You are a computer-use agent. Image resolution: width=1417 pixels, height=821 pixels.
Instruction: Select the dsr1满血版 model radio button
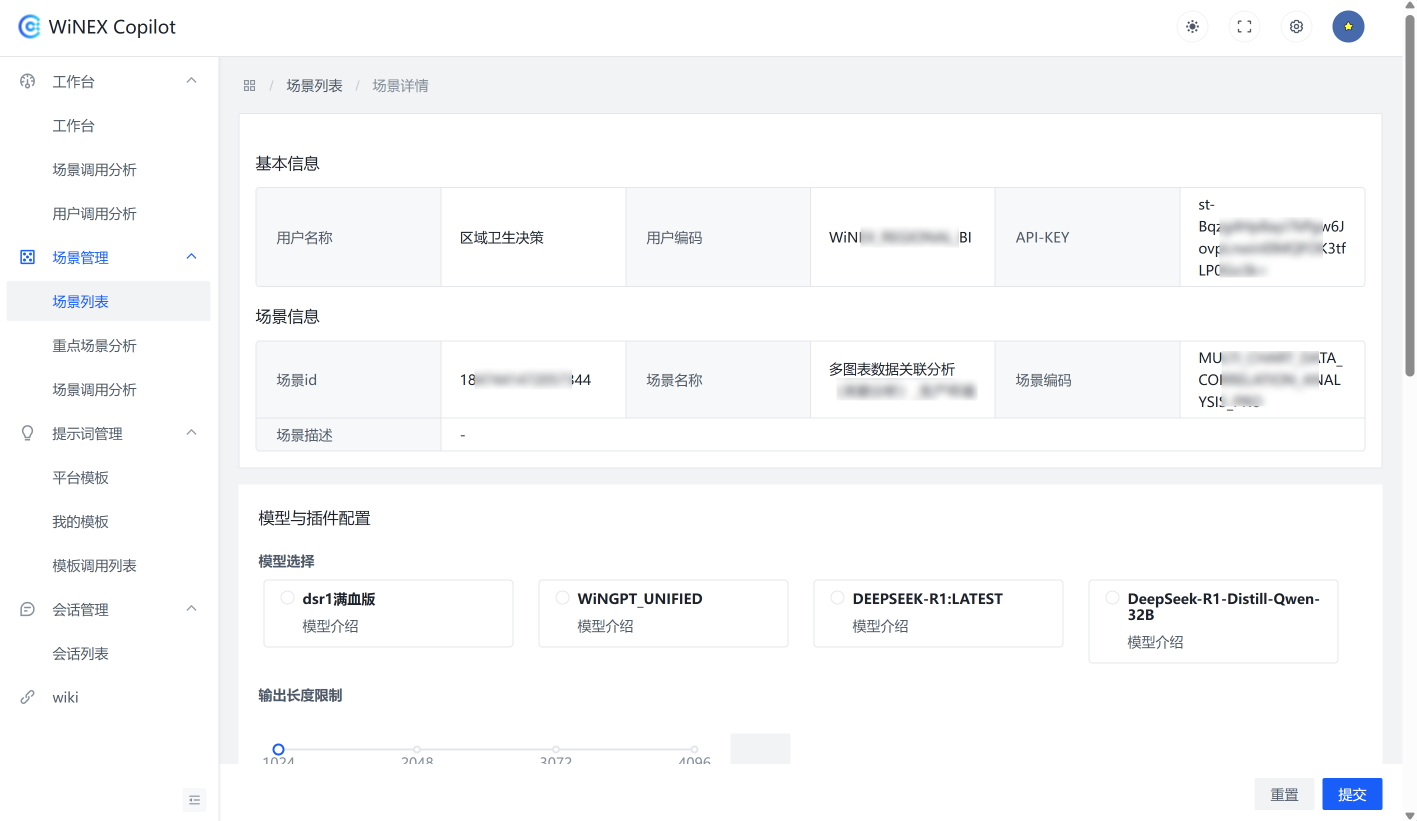(x=286, y=597)
